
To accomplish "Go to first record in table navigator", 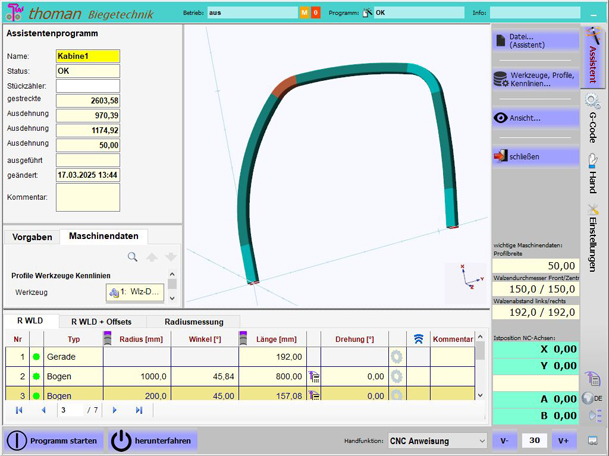I will [x=19, y=410].
